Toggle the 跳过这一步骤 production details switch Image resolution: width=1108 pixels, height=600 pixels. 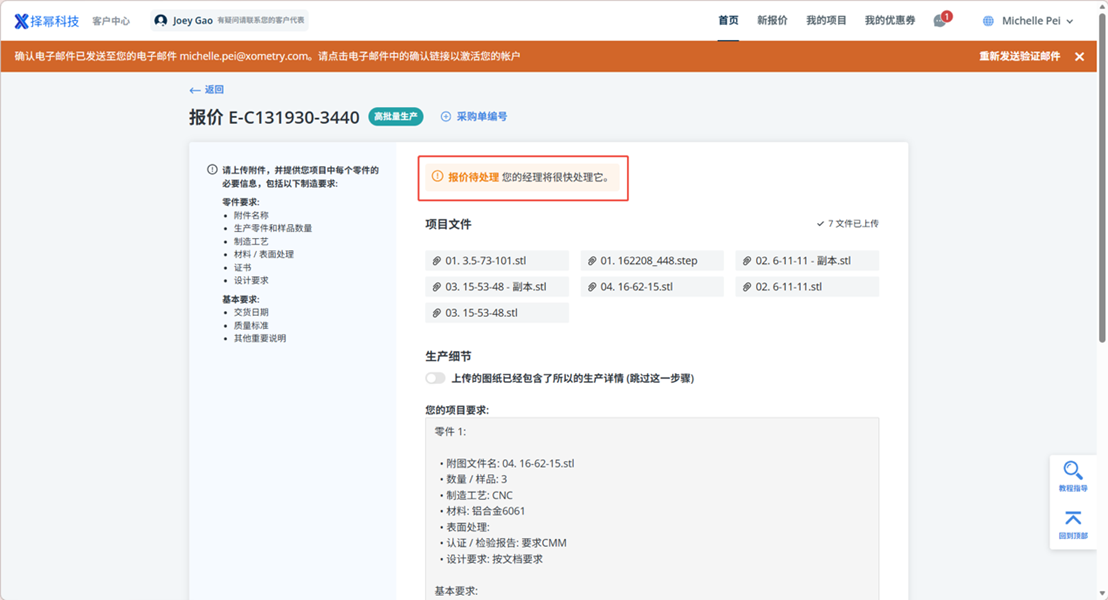pyautogui.click(x=435, y=378)
